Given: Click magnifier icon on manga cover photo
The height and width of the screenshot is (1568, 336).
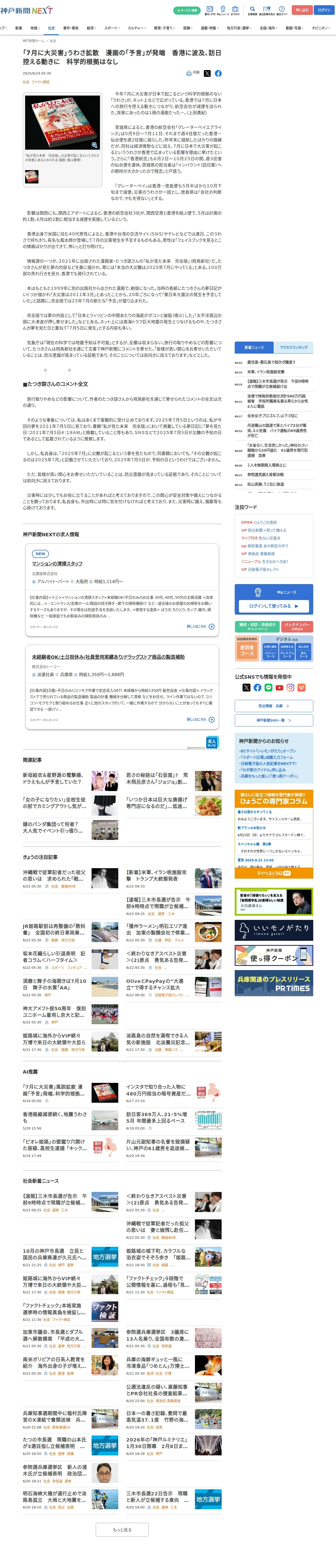Looking at the screenshot, I should click(94, 145).
